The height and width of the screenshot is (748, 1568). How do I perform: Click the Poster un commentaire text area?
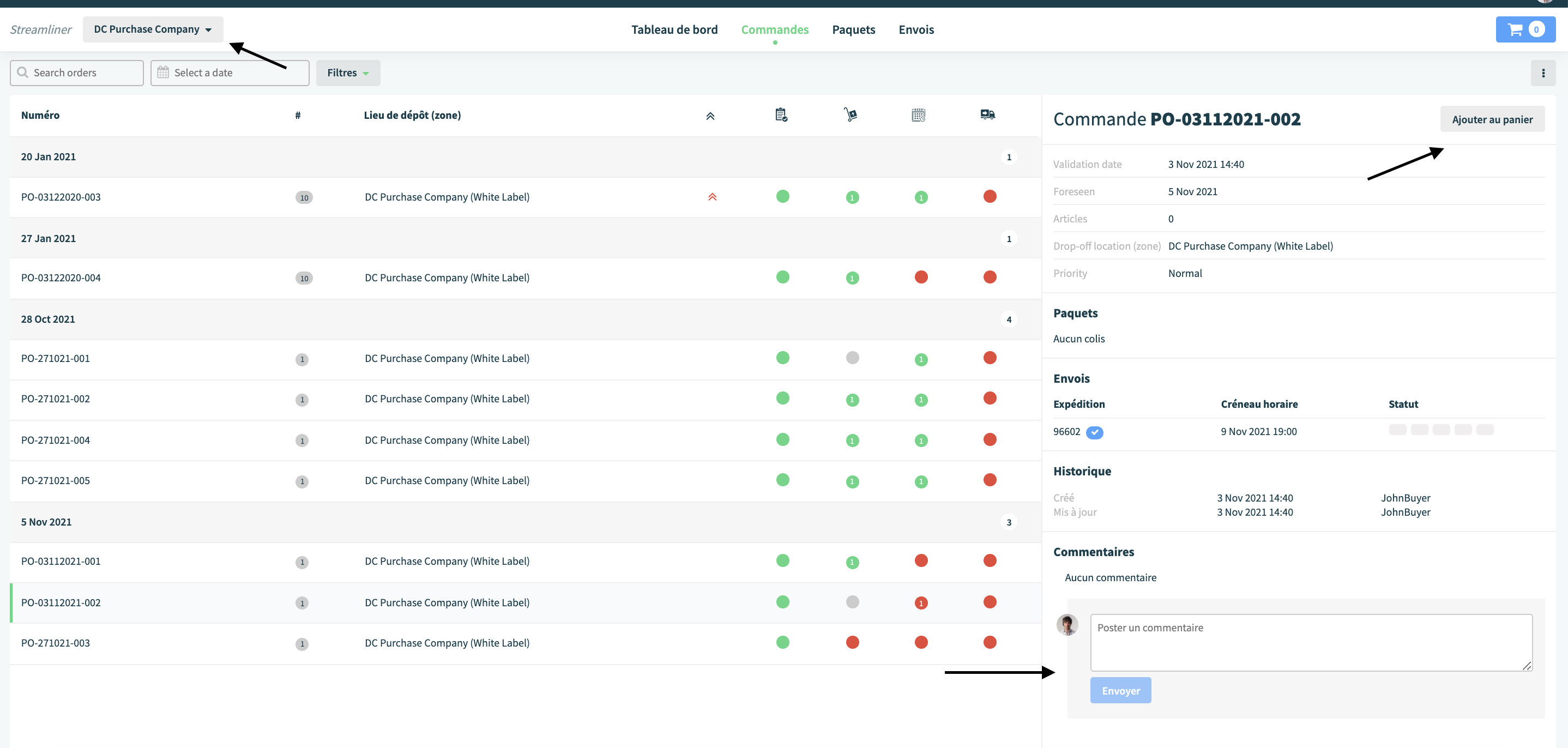pyautogui.click(x=1311, y=643)
